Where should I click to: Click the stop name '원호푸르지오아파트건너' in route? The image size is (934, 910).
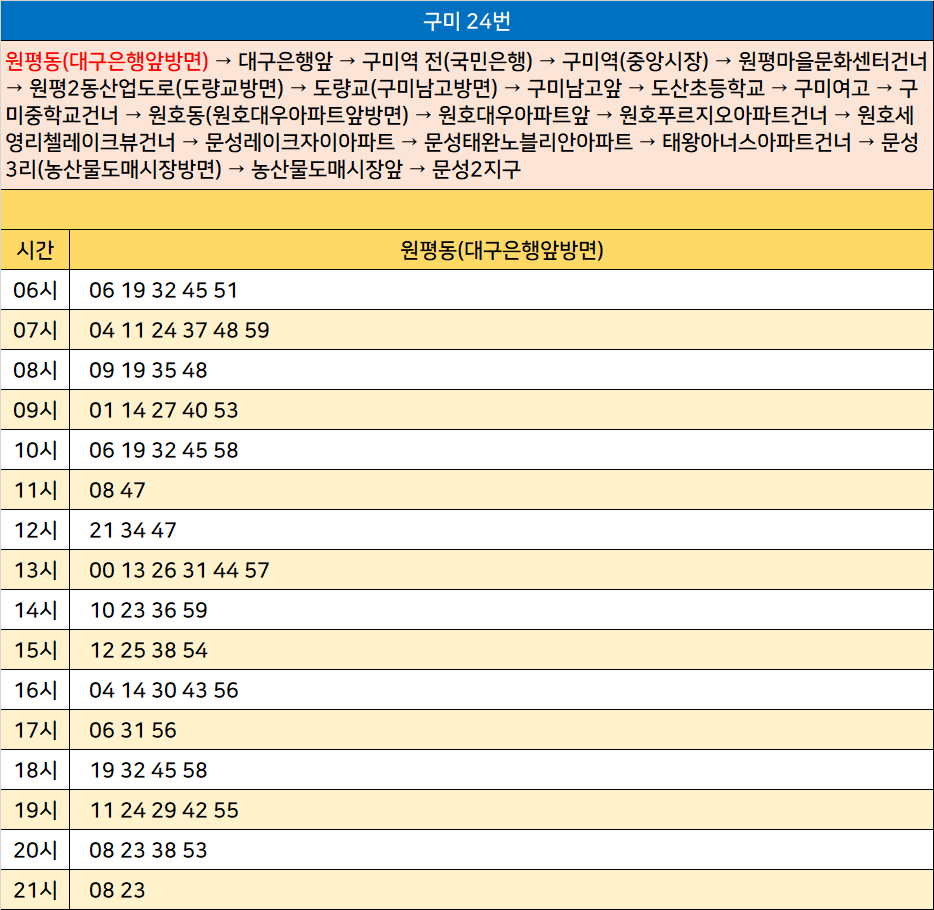click(x=723, y=115)
